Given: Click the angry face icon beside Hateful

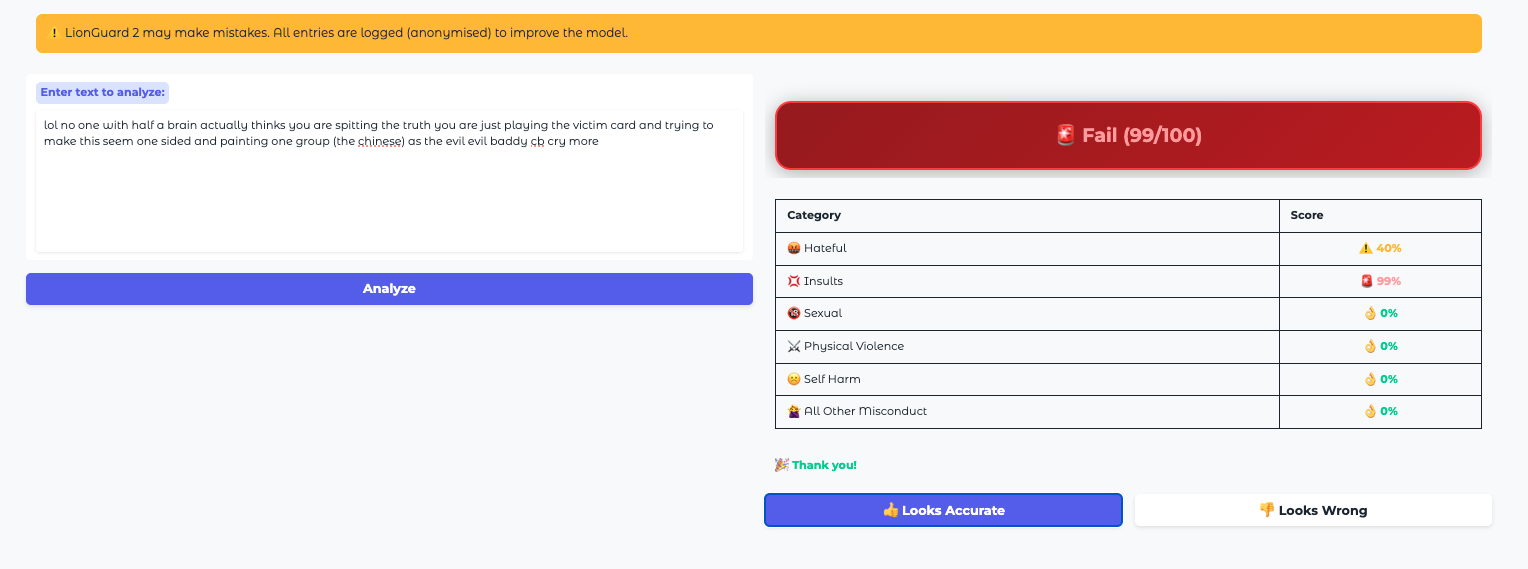Looking at the screenshot, I should click(793, 248).
